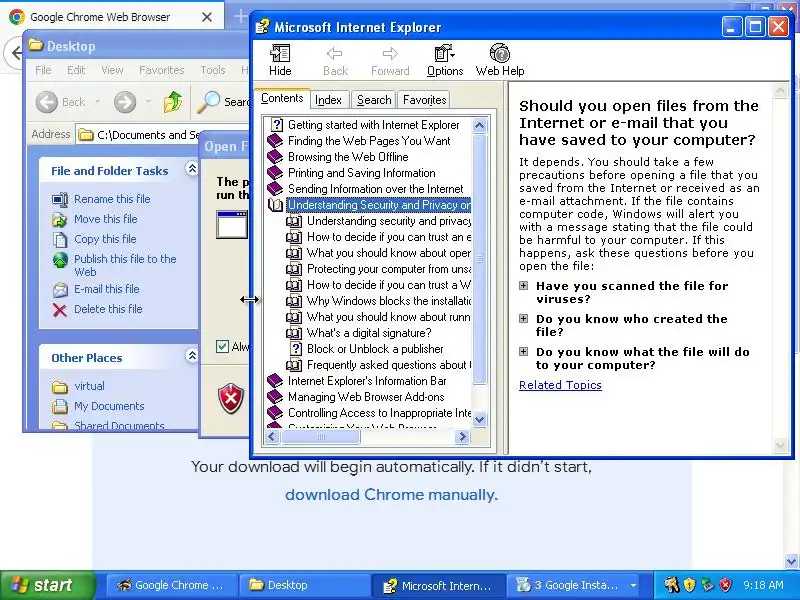Click the Up folder icon in Desktop window

tap(173, 102)
